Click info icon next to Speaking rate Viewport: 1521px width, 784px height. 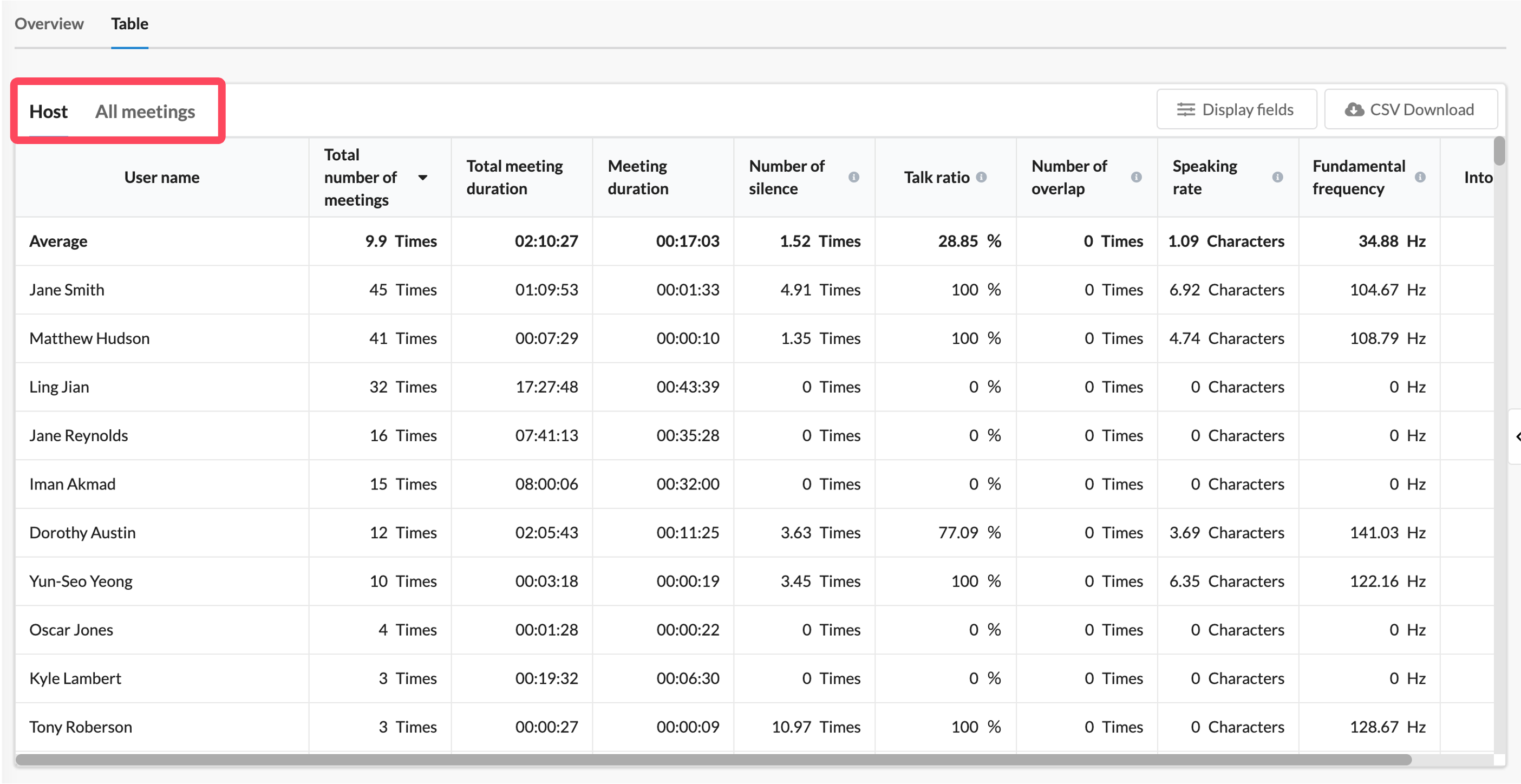tap(1277, 177)
